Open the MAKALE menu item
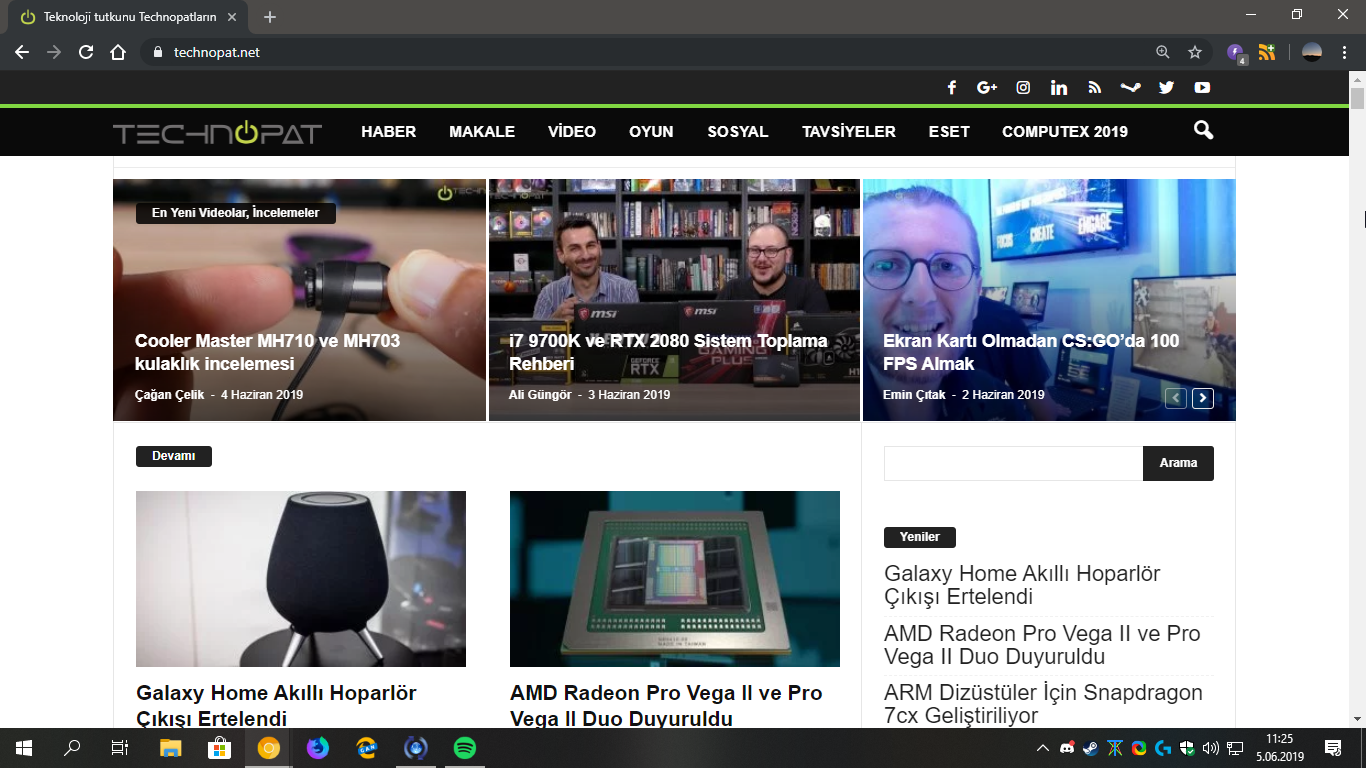Image resolution: width=1366 pixels, height=768 pixels. pos(482,132)
